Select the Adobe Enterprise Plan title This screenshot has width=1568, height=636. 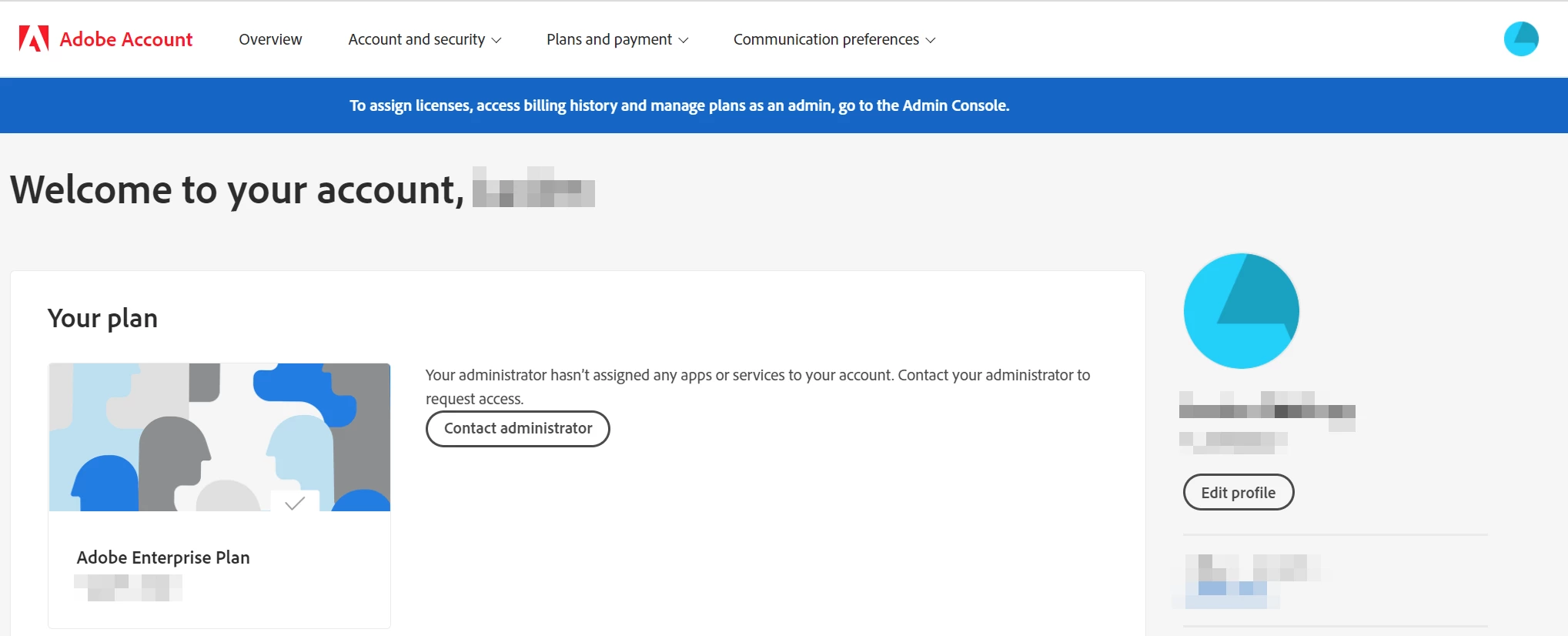coord(163,557)
